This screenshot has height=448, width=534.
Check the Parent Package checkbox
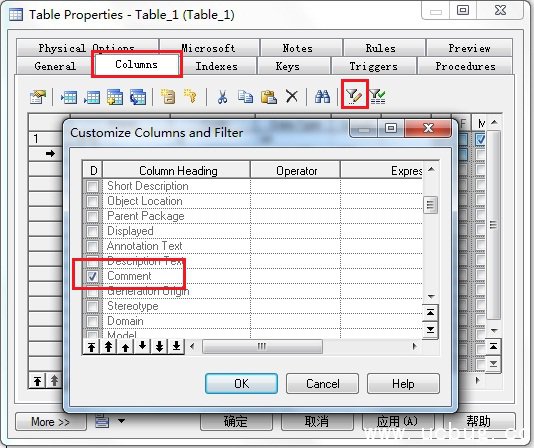(x=92, y=216)
